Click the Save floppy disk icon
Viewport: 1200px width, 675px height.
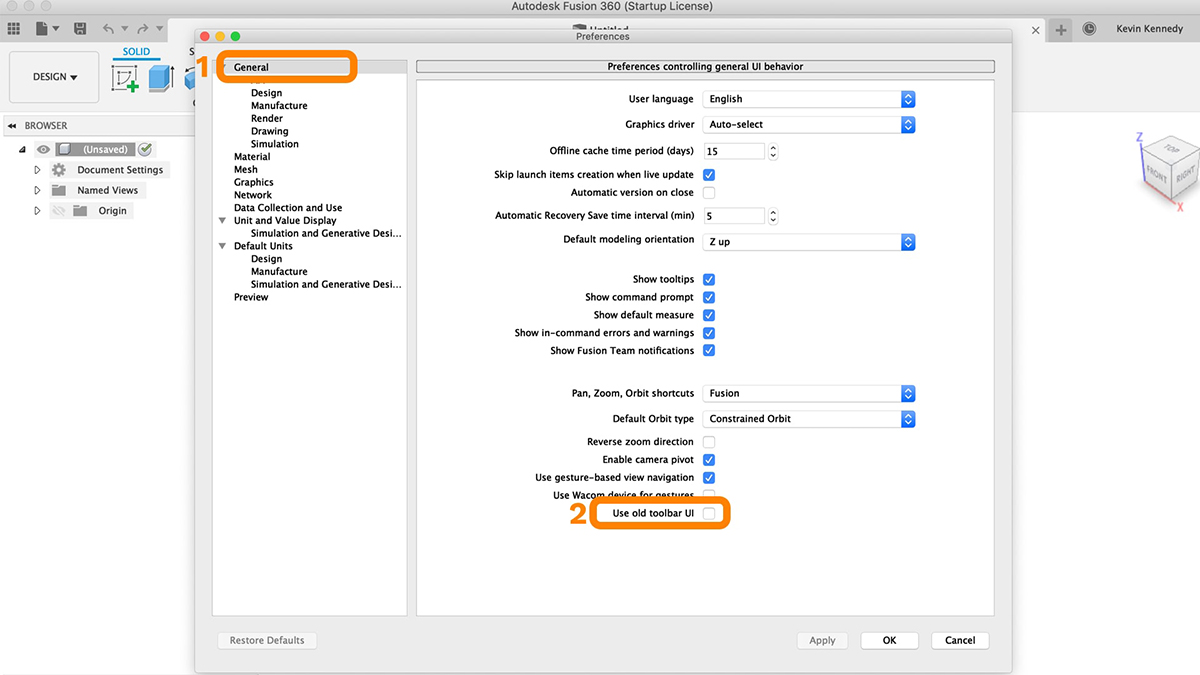tap(78, 30)
